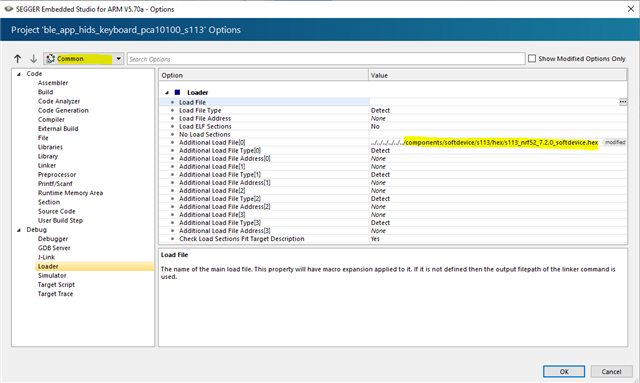
Task: Select Code Analyzer in the tree
Action: 59,101
